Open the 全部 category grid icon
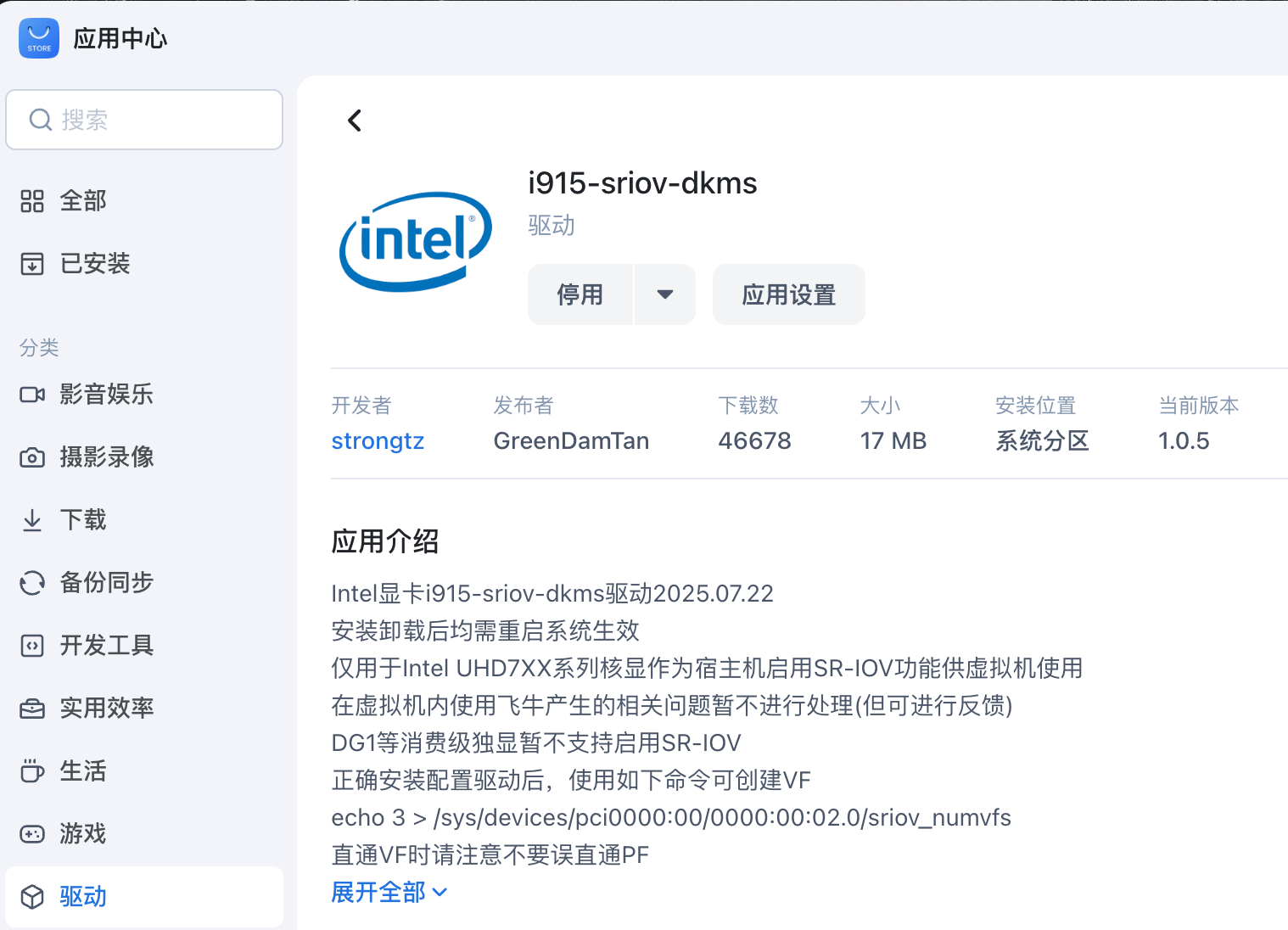 pos(32,201)
